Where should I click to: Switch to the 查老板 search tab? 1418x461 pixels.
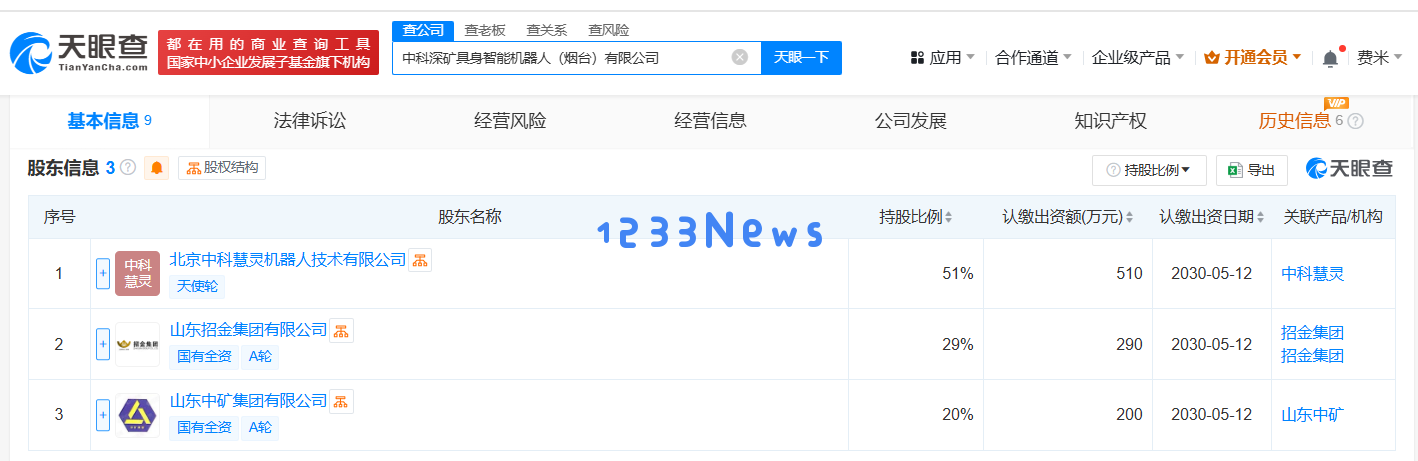click(x=485, y=30)
